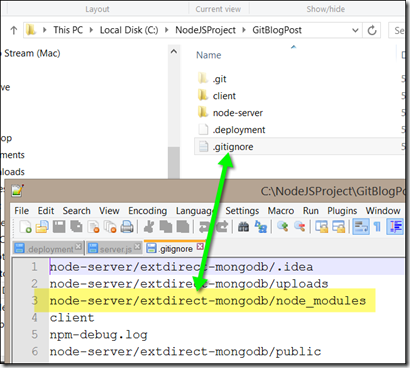Click Local Disk (C:) breadcrumb

[129, 30]
